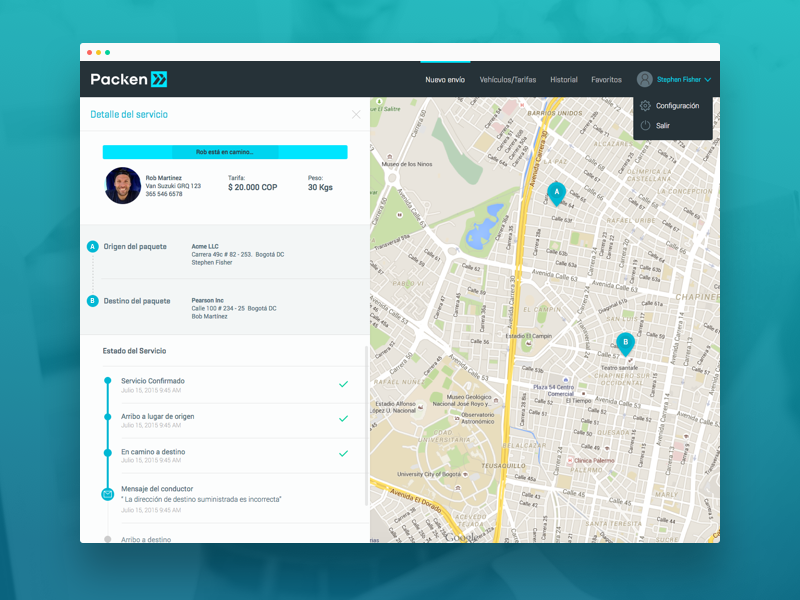Click Estadio El Campín map label
Viewport: 800px width, 600px height.
pyautogui.click(x=529, y=336)
